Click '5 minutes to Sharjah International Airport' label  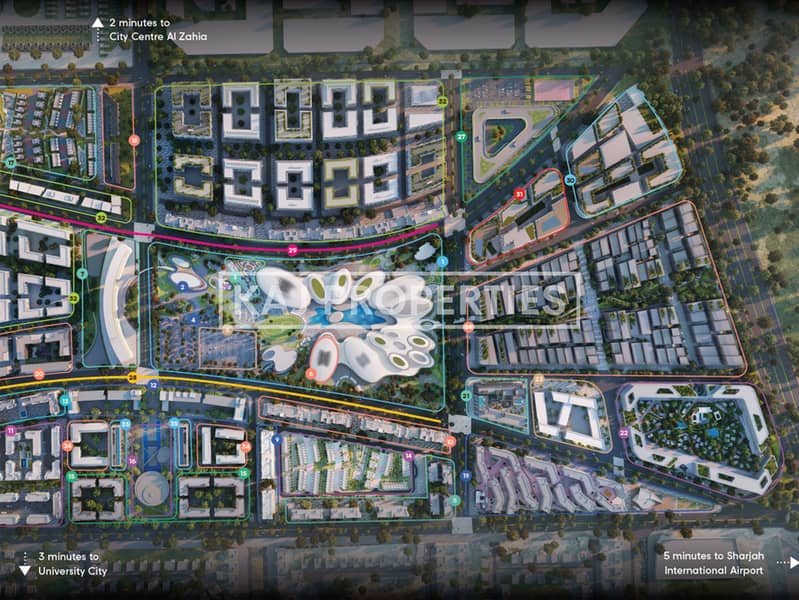click(713, 563)
